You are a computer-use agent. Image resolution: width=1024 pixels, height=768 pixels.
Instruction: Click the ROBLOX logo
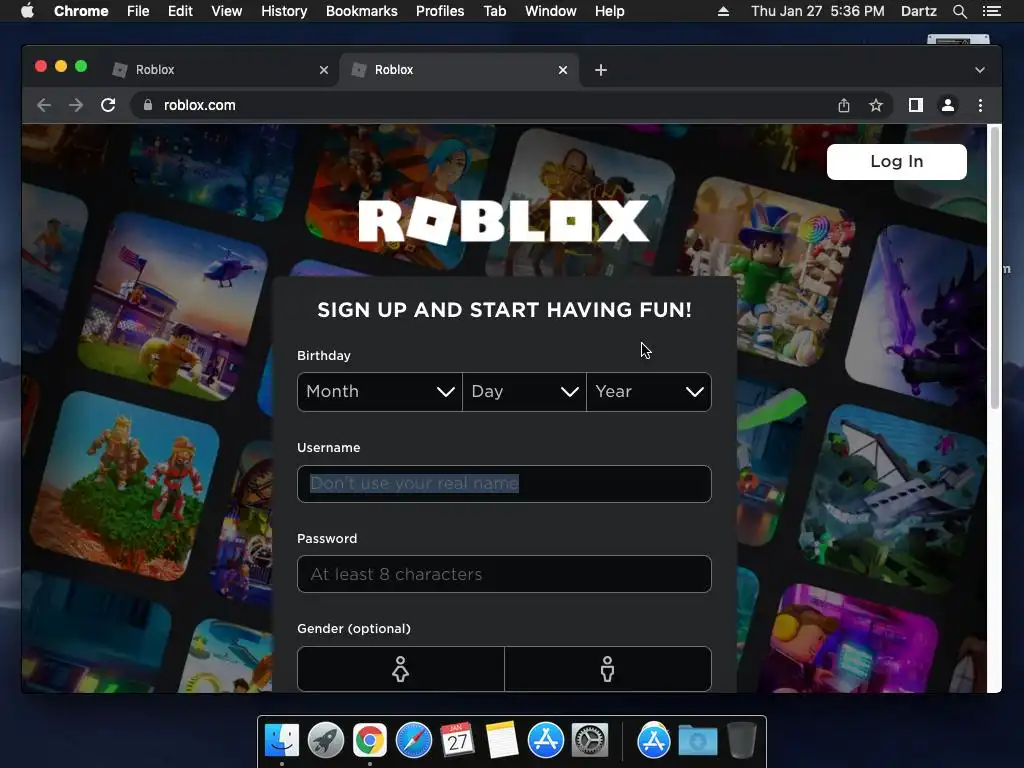click(x=504, y=222)
